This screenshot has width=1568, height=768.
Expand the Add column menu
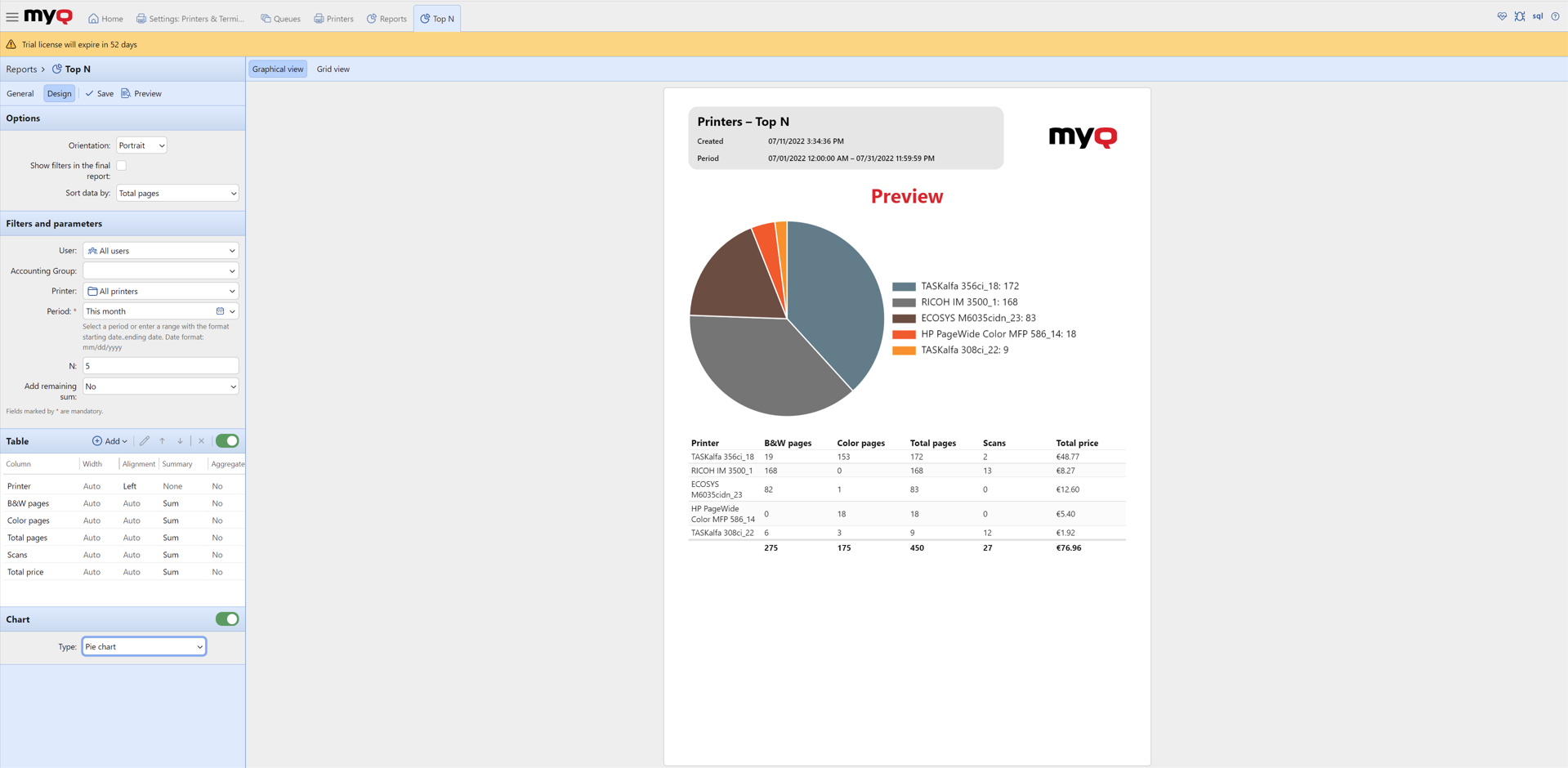coord(110,441)
